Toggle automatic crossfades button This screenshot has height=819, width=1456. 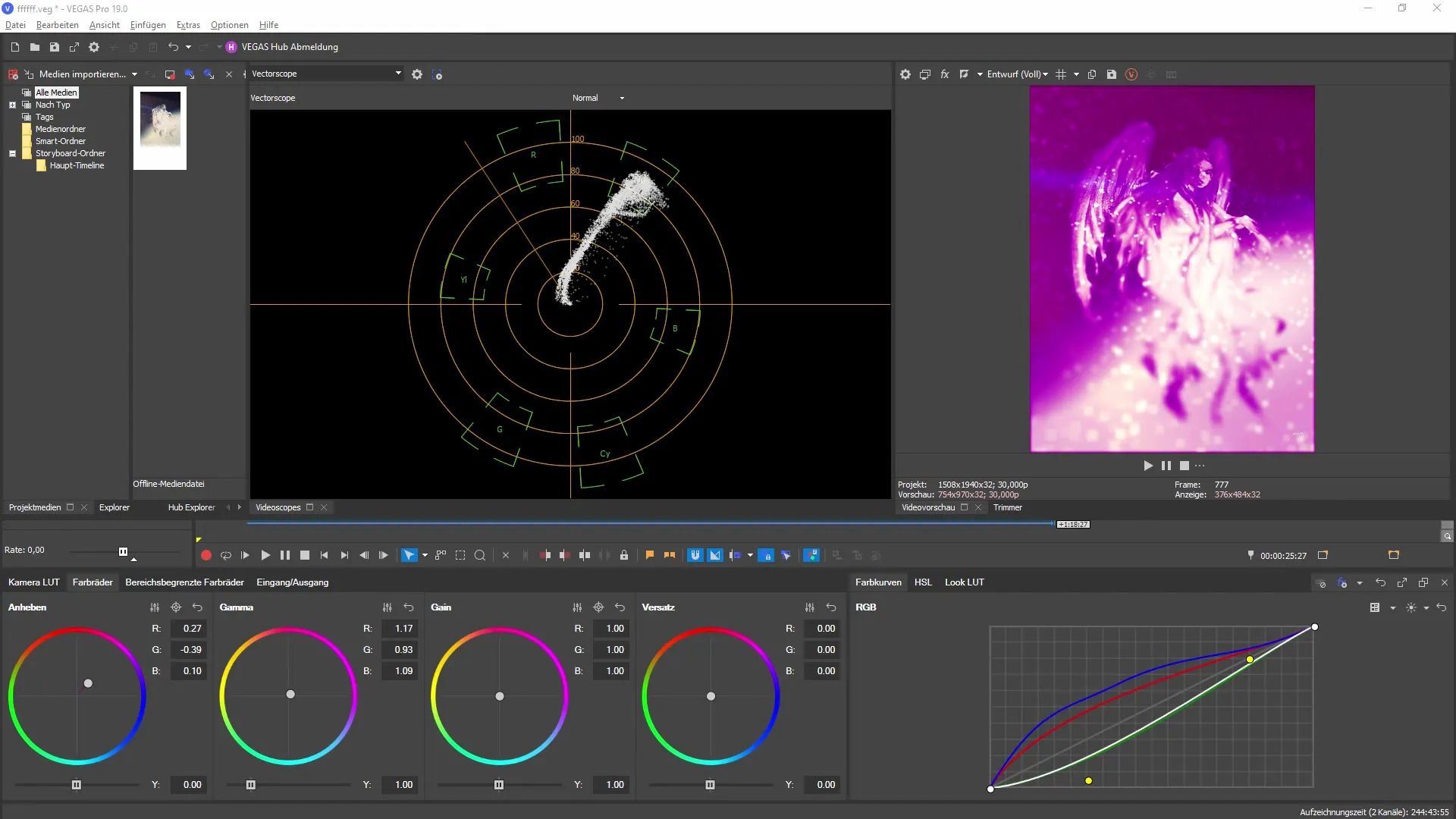click(715, 556)
